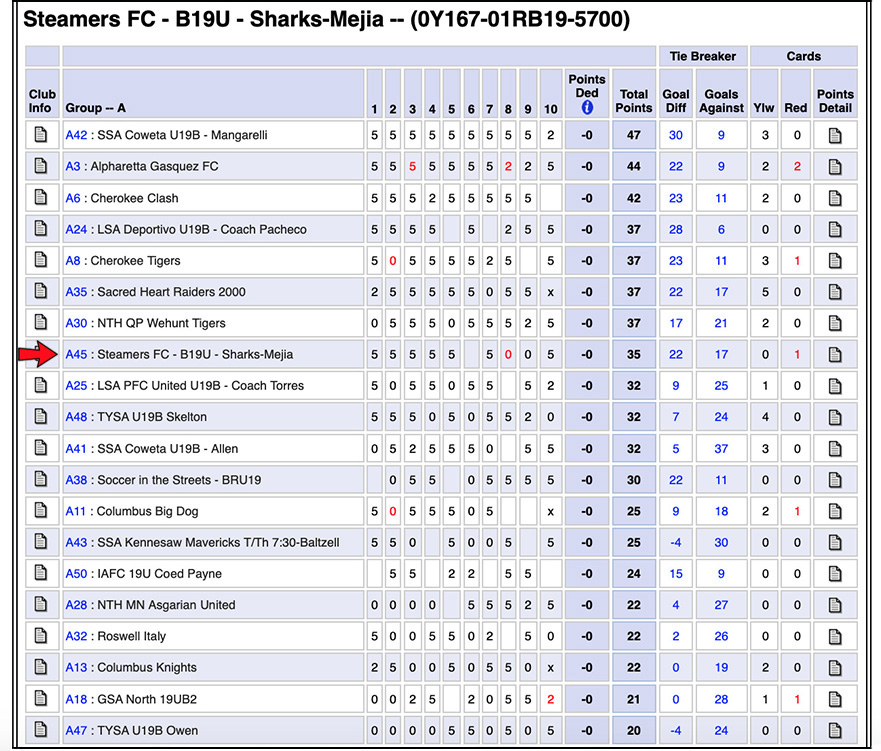Open the A13 Columbus Knights link
This screenshot has height=751, width=881.
(76, 667)
